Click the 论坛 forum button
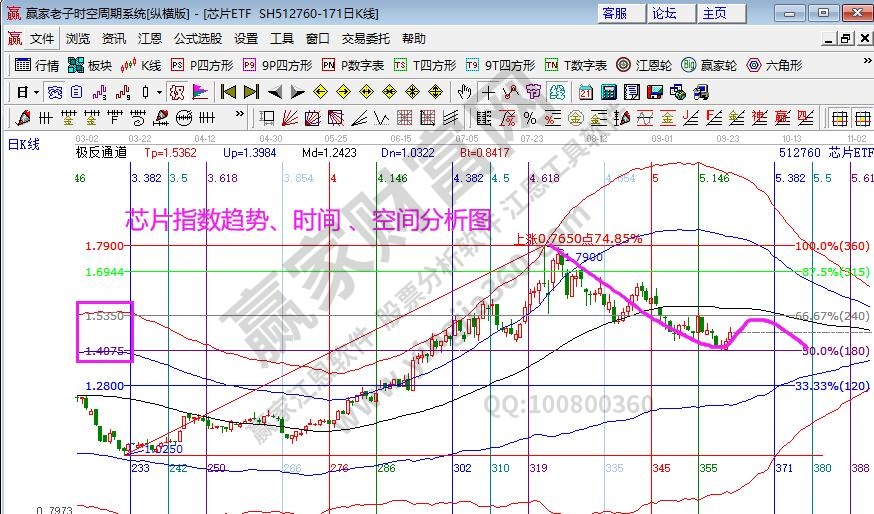The image size is (874, 514). 664,13
